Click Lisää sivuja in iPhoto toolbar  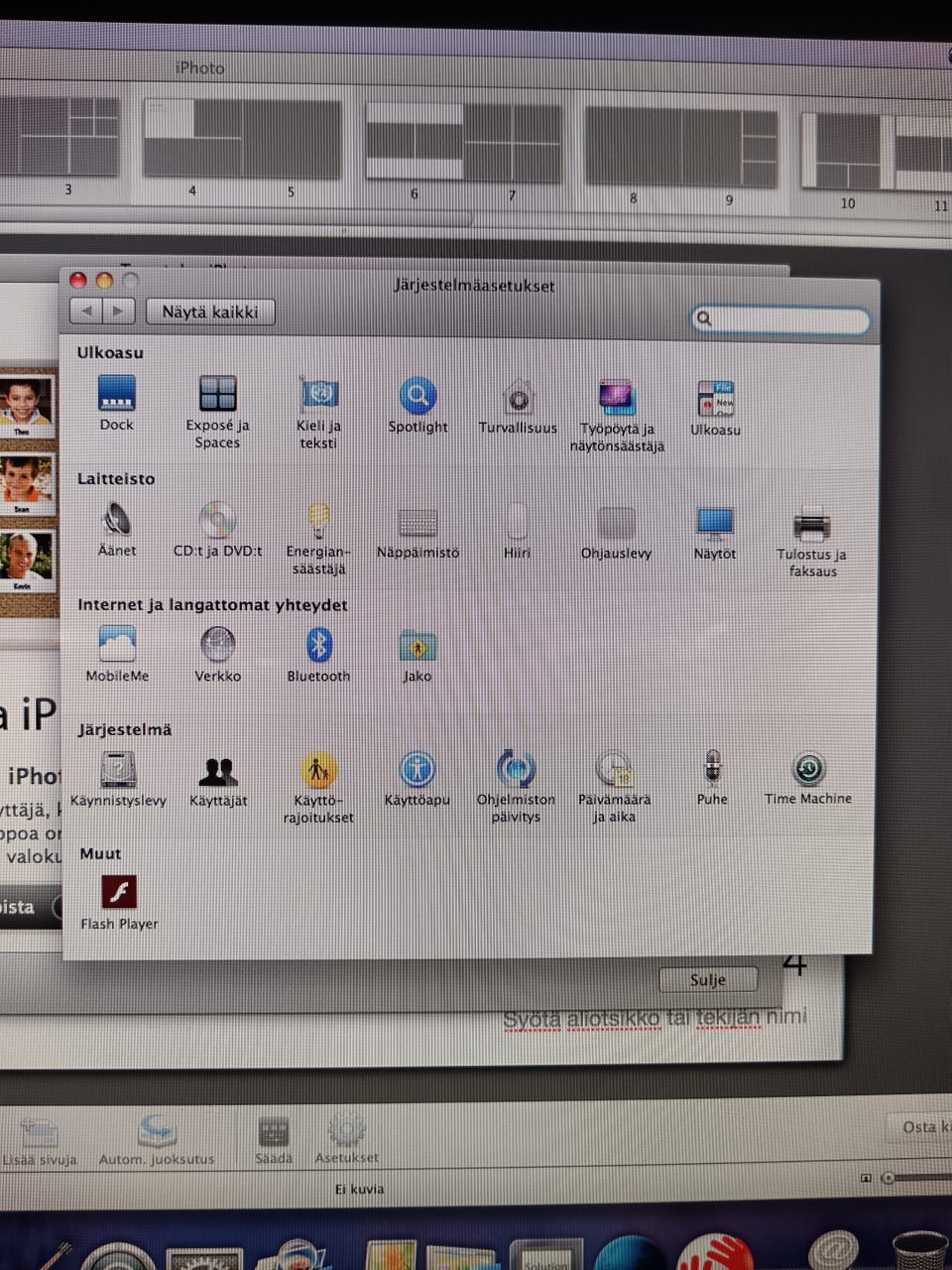[x=39, y=1141]
